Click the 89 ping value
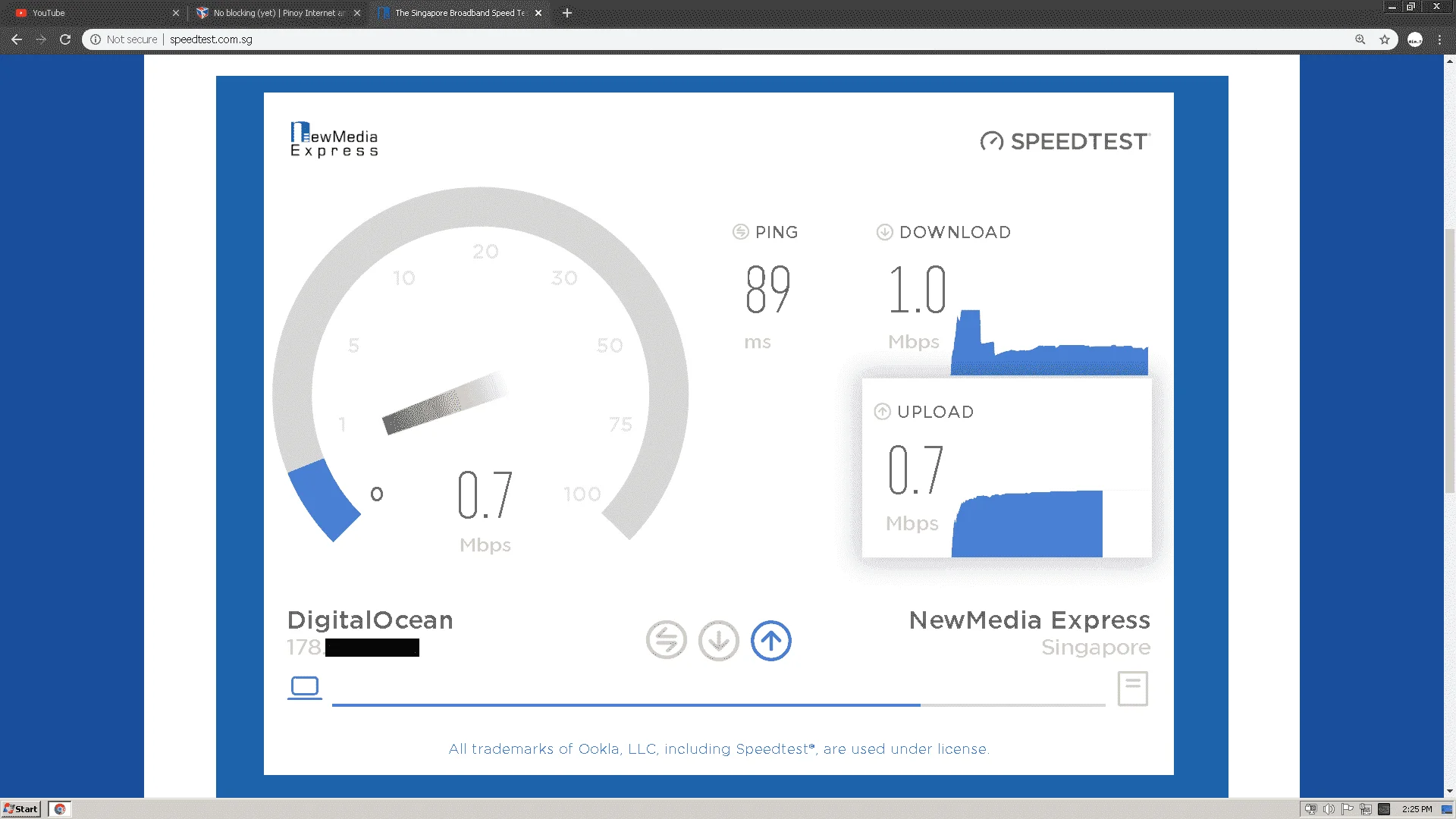Screen dimensions: 1456x819 pos(768,290)
